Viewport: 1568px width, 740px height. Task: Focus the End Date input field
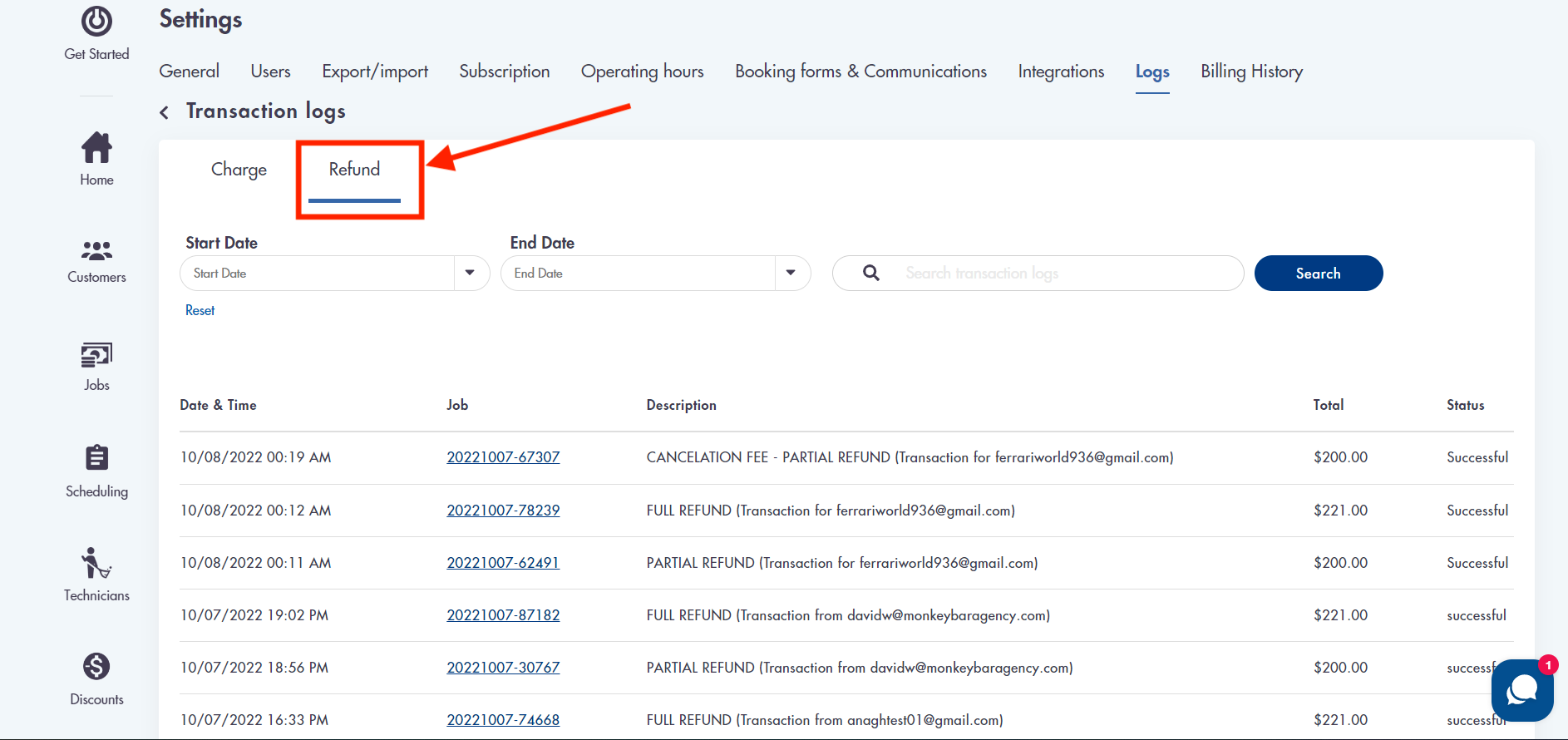point(639,273)
